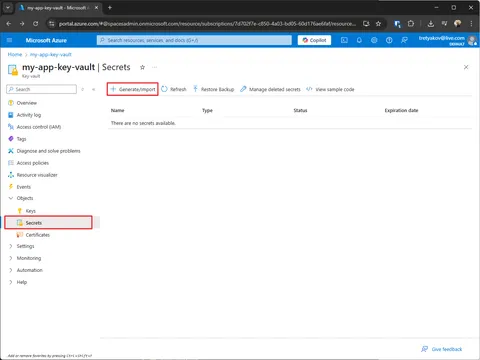Reload the page using the browser button
Viewport: 480px width, 360px height.
35,24
